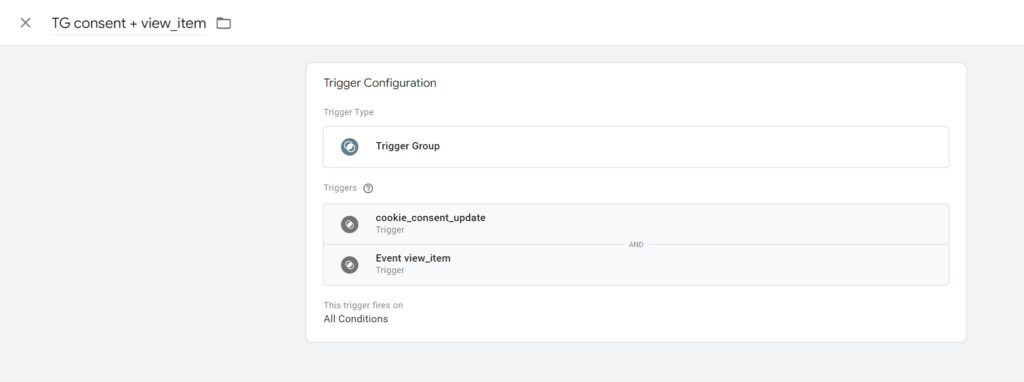This screenshot has width=1024, height=382.
Task: Click the Event view_item trigger icon
Action: 349,264
